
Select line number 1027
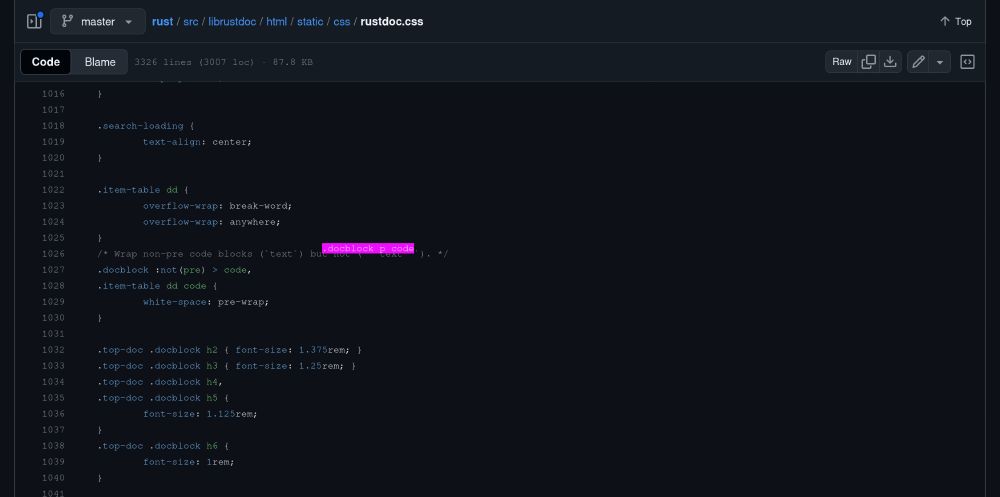pos(53,270)
